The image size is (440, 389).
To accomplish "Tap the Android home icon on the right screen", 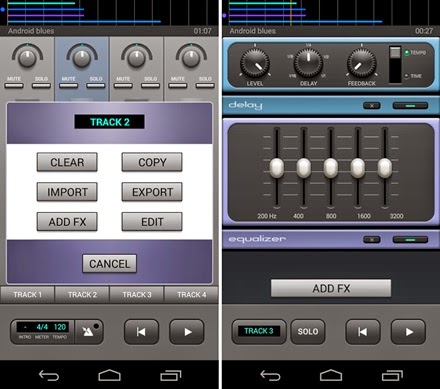I will [331, 375].
